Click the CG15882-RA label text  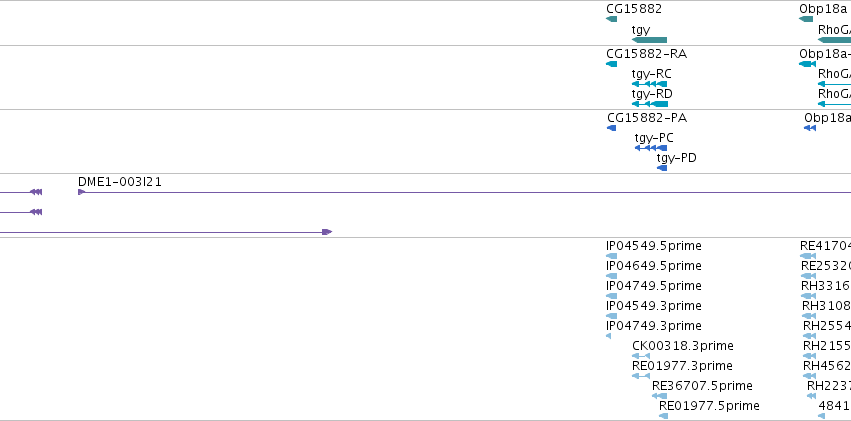(x=646, y=54)
